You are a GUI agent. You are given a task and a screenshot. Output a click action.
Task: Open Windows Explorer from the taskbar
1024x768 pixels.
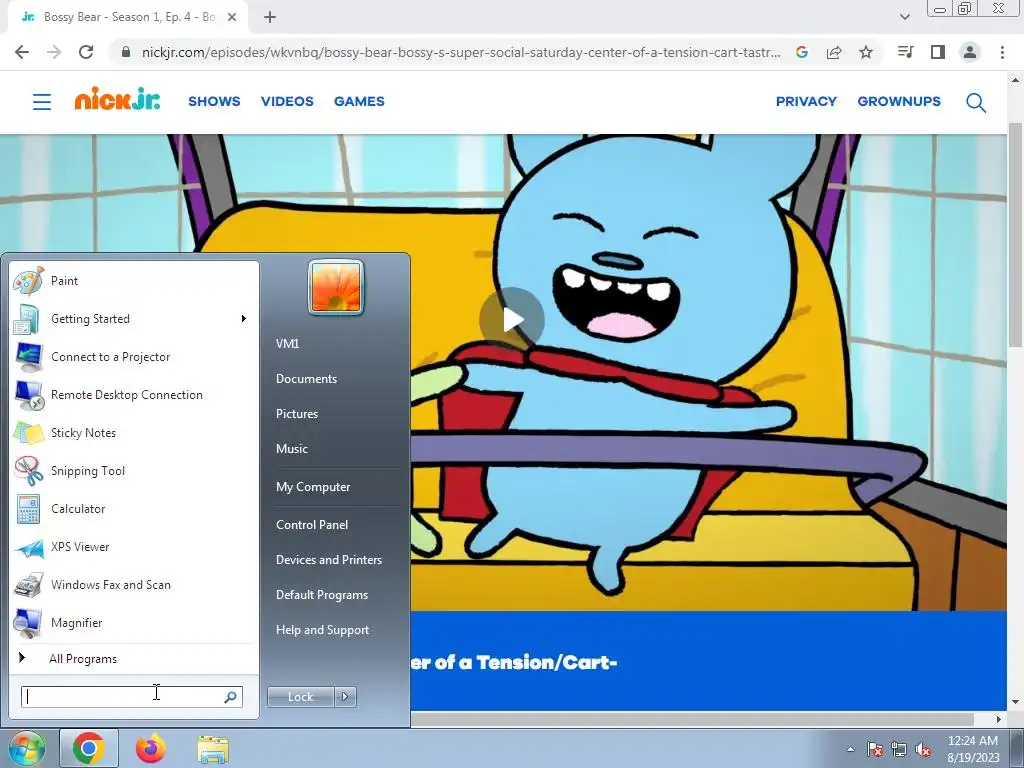point(213,750)
